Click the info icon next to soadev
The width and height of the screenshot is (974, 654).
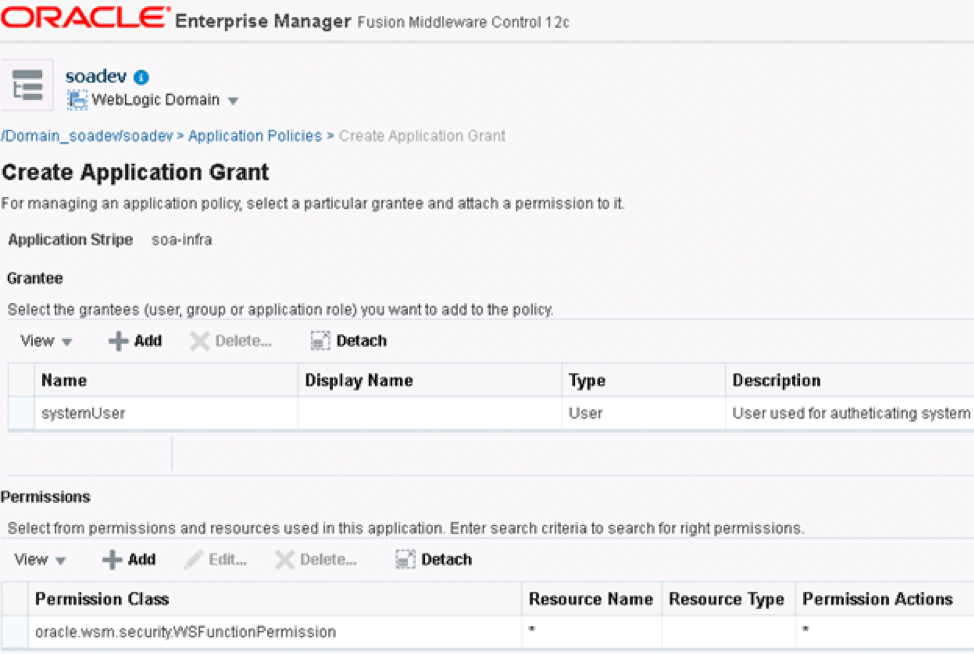141,77
